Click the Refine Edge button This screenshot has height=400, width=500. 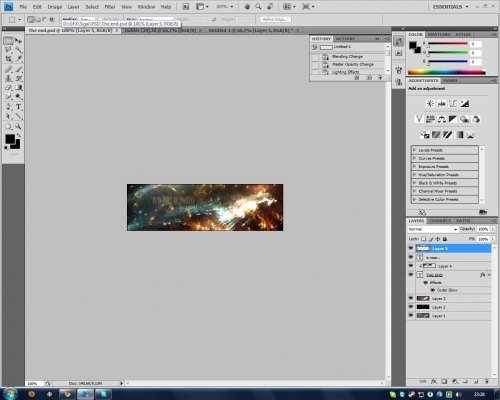coord(275,20)
